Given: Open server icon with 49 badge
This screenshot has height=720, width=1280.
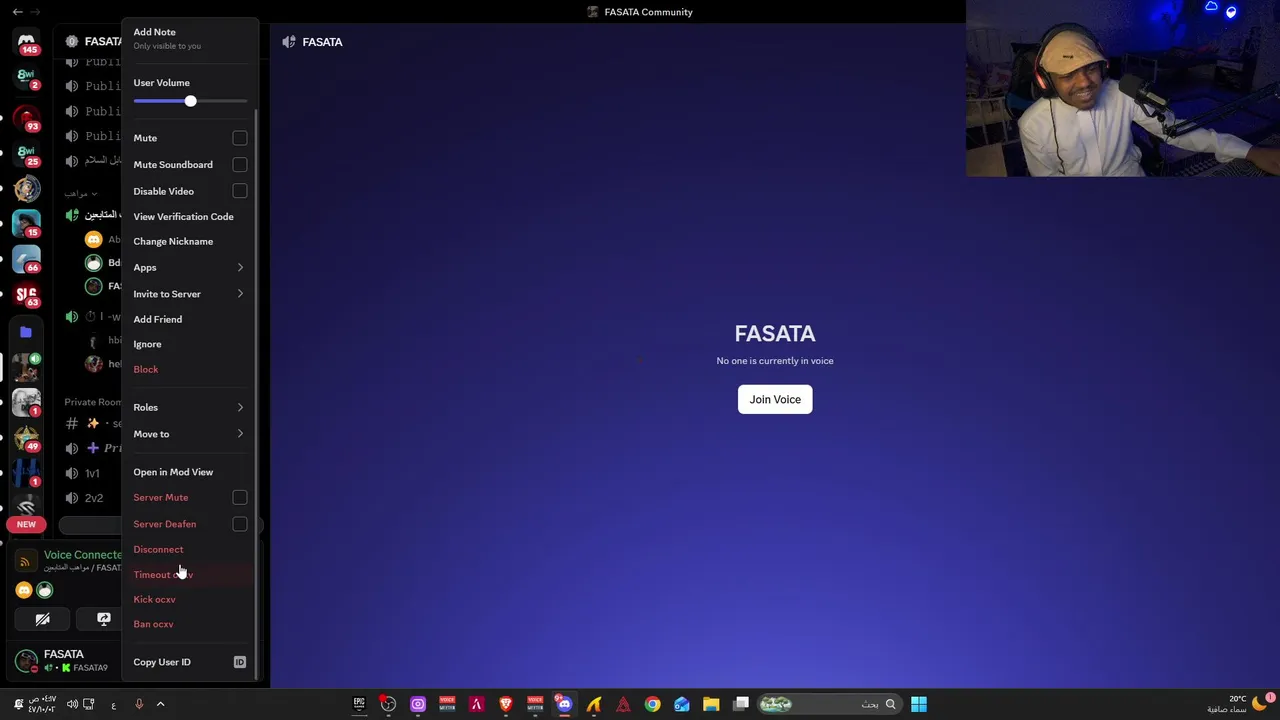Looking at the screenshot, I should [x=27, y=438].
